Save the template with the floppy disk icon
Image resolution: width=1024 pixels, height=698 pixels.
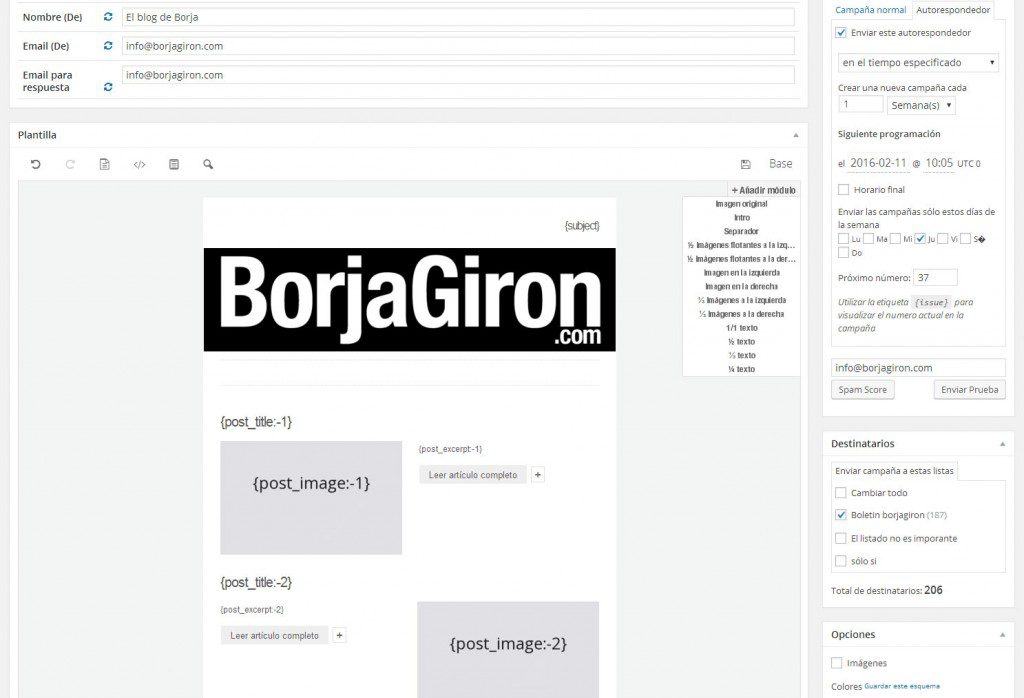click(x=746, y=164)
